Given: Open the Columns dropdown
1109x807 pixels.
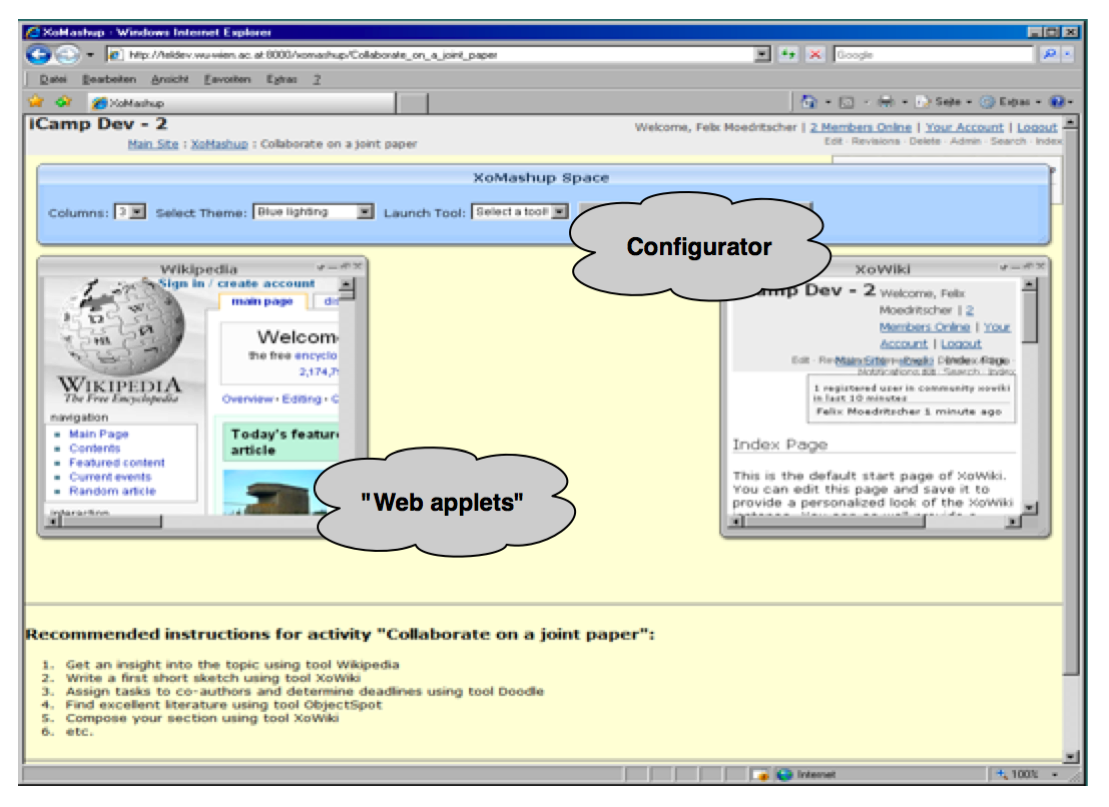Looking at the screenshot, I should coord(130,211).
